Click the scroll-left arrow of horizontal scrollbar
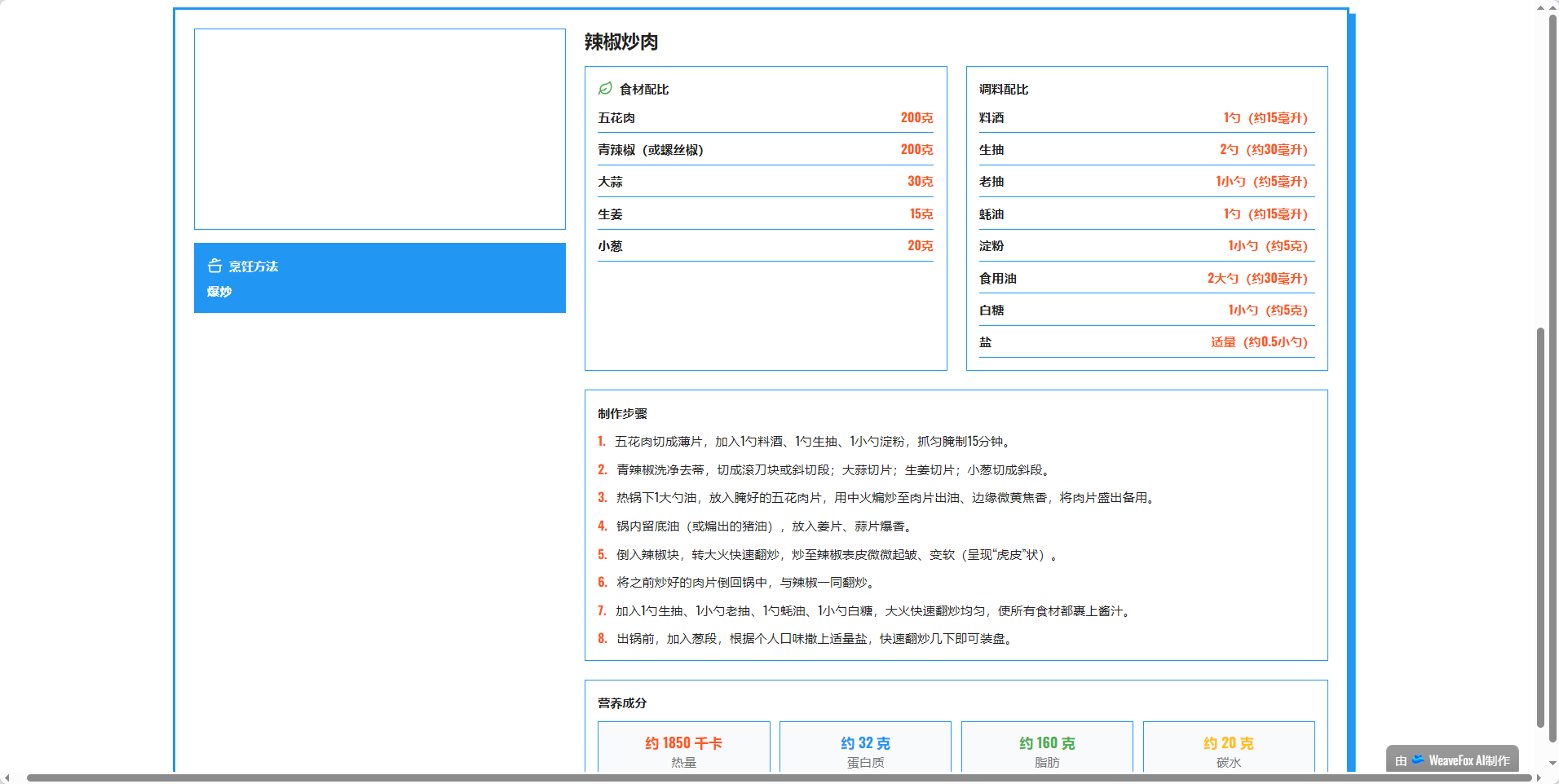 (x=7, y=777)
